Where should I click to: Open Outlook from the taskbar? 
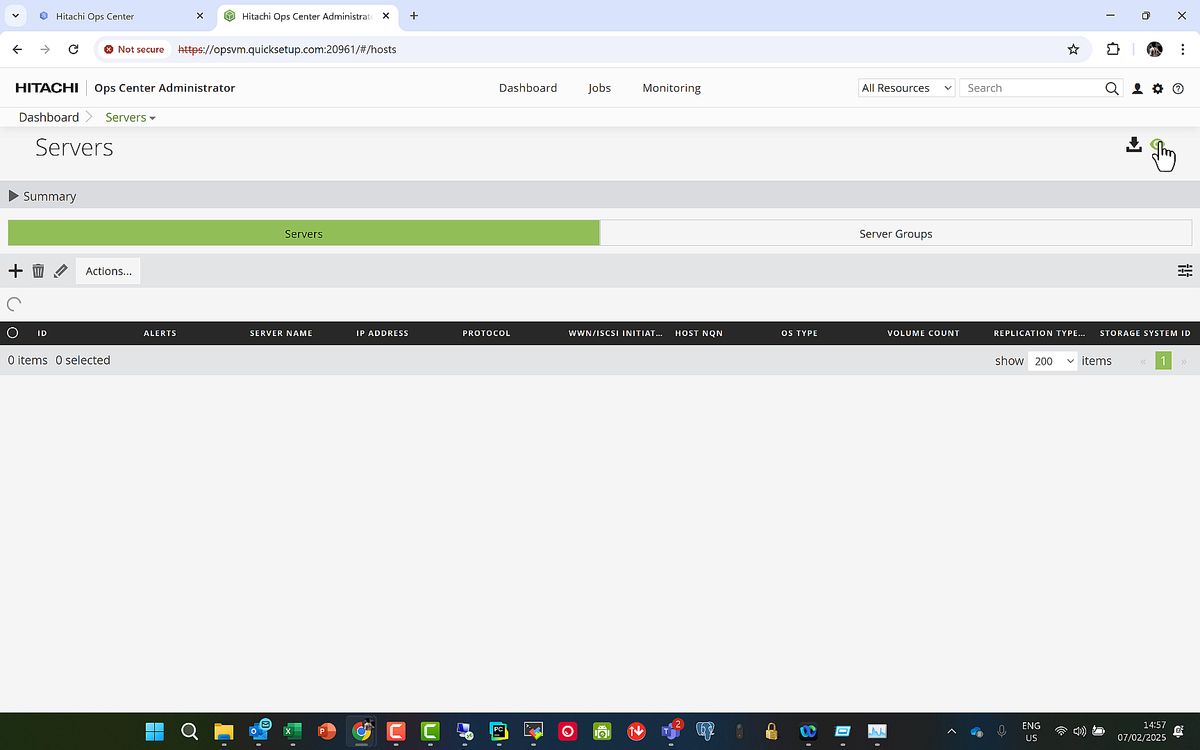tap(258, 731)
